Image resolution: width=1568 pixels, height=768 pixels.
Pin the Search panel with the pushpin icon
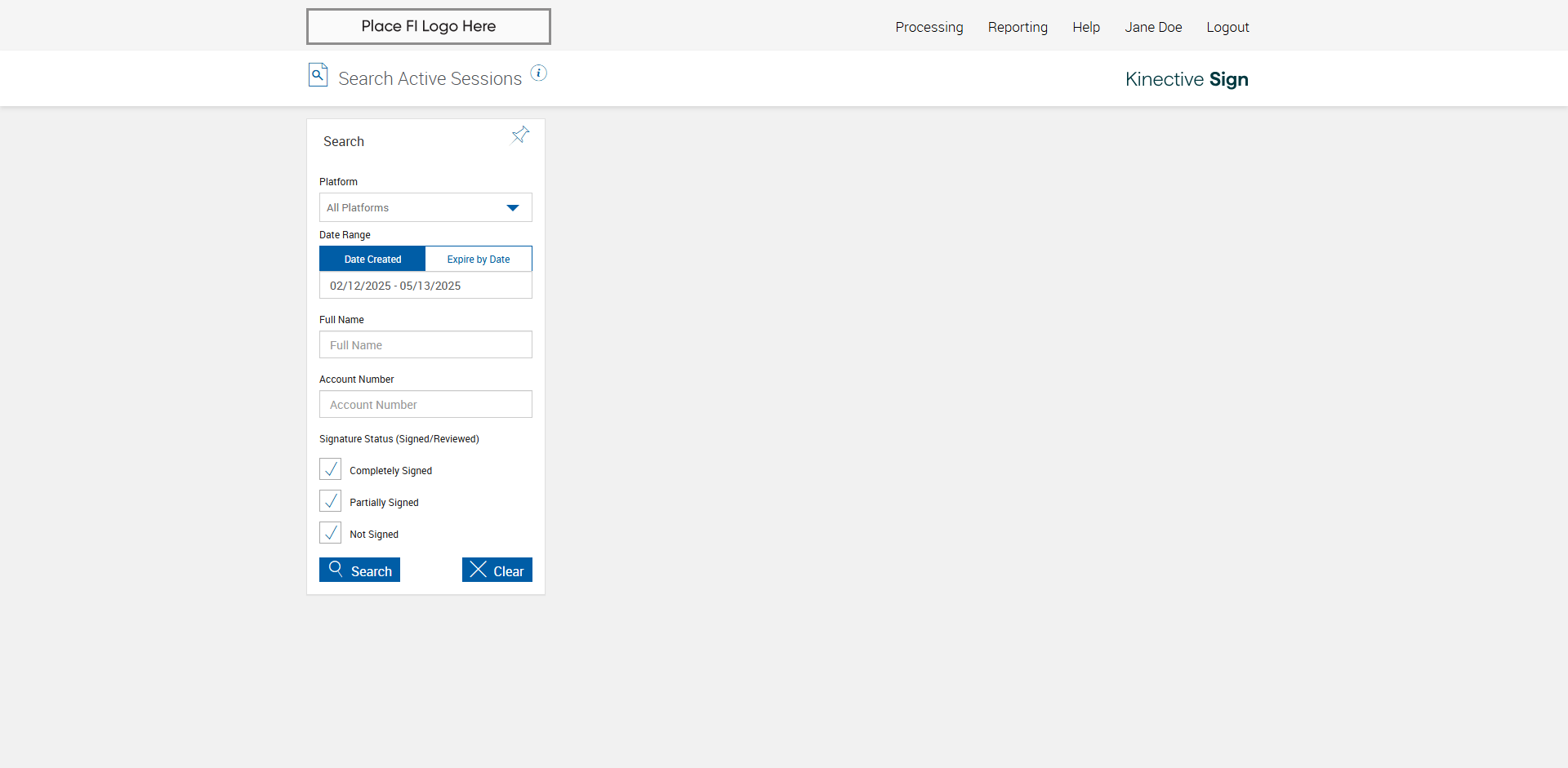[x=520, y=135]
